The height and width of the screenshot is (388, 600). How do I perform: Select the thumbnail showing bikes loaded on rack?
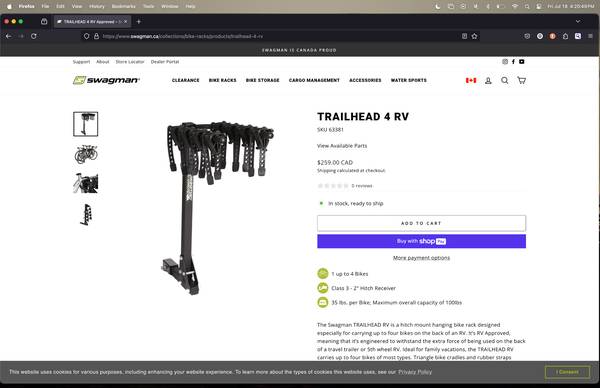86,154
